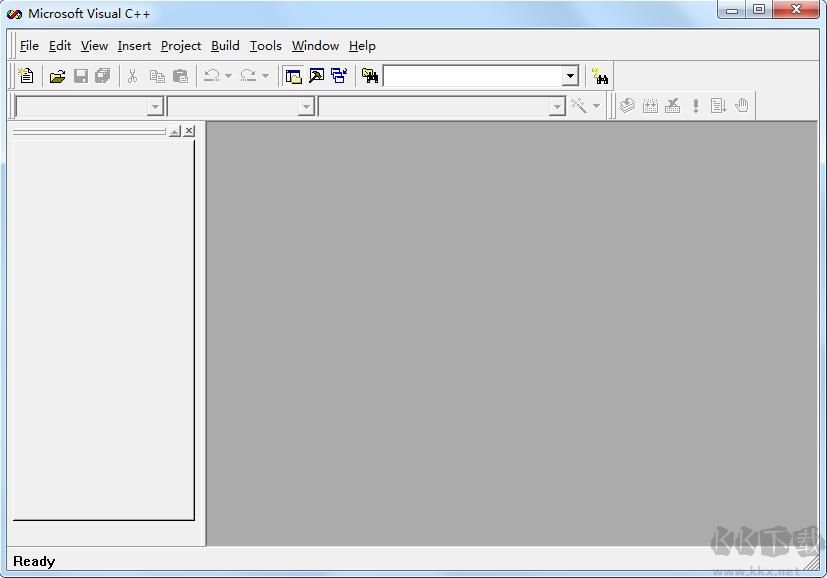
Task: Insert a breakpoint using the hand icon
Action: coord(742,105)
